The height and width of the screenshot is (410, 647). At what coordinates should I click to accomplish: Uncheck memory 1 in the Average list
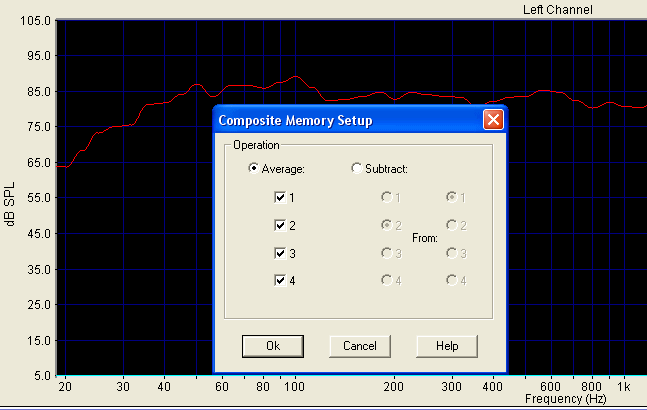280,197
